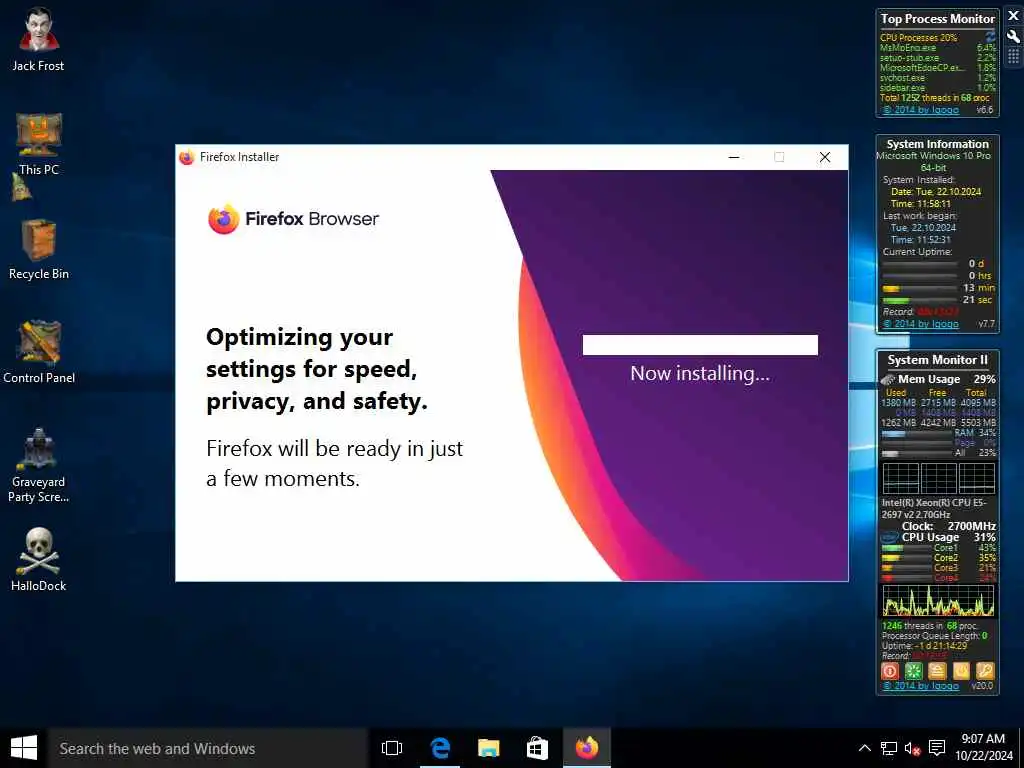1024x768 pixels.
Task: Refresh the Top Process Monitor list
Action: [991, 36]
